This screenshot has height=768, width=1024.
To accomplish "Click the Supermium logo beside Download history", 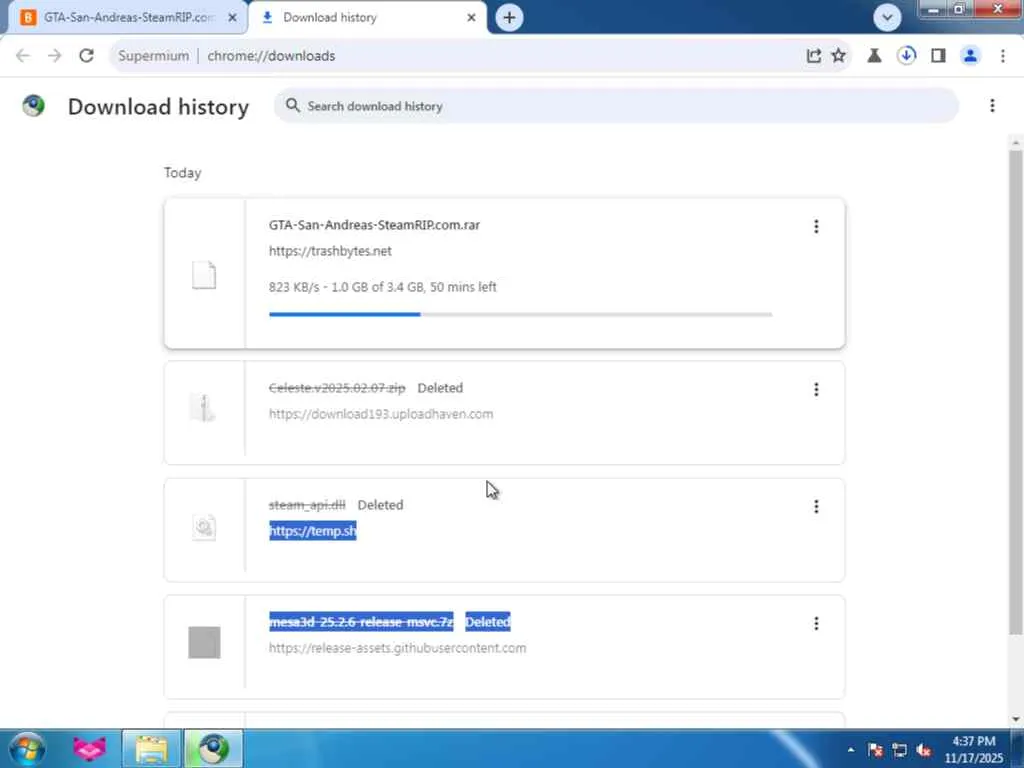I will (33, 105).
